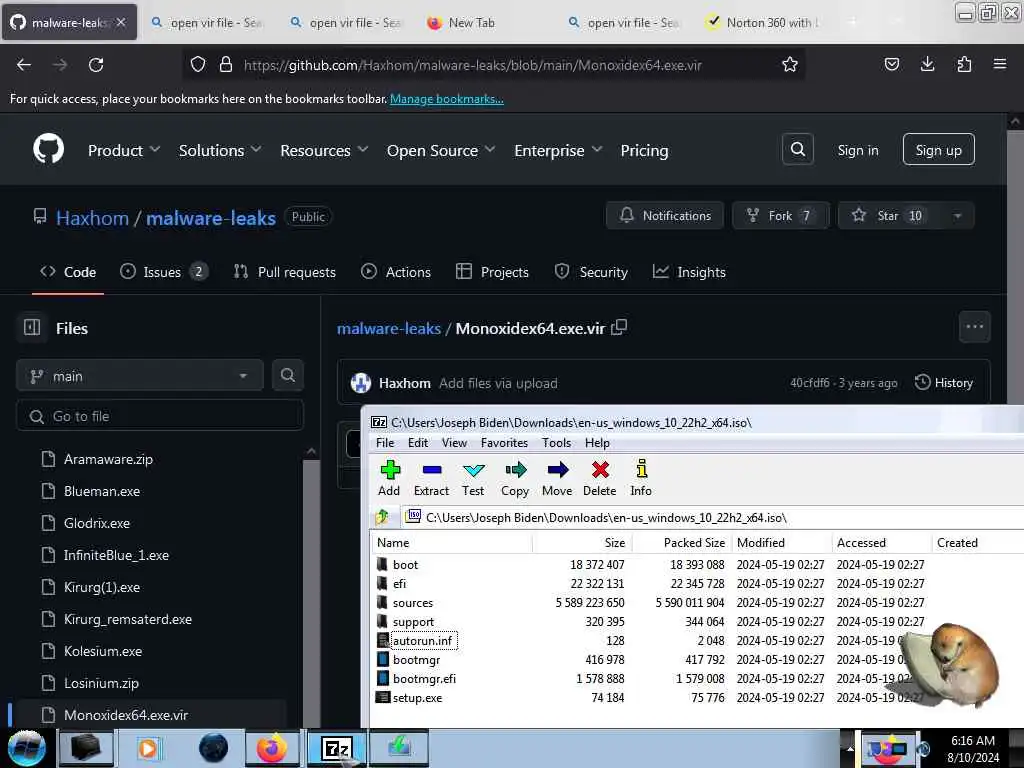Viewport: 1024px width, 768px height.
Task: Open the Pricing link
Action: click(644, 150)
